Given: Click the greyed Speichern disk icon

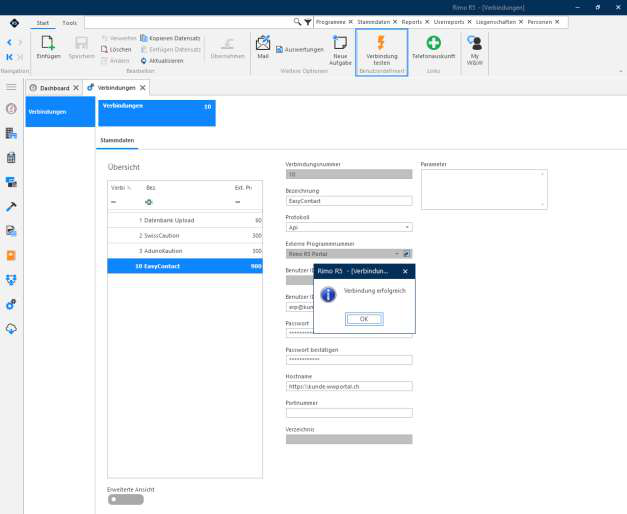Looking at the screenshot, I should pos(81,43).
